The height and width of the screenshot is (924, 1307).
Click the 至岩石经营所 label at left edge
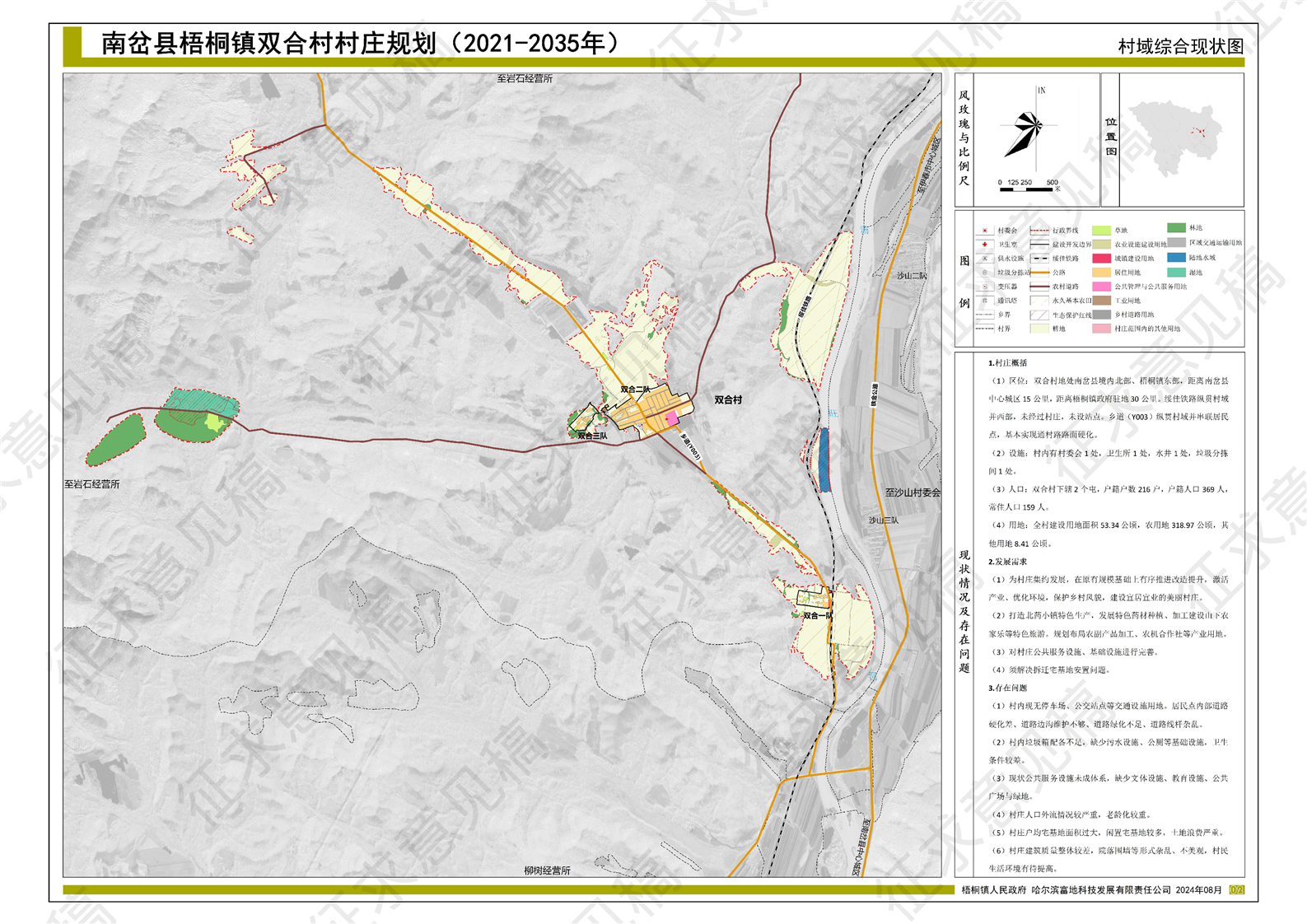(92, 484)
